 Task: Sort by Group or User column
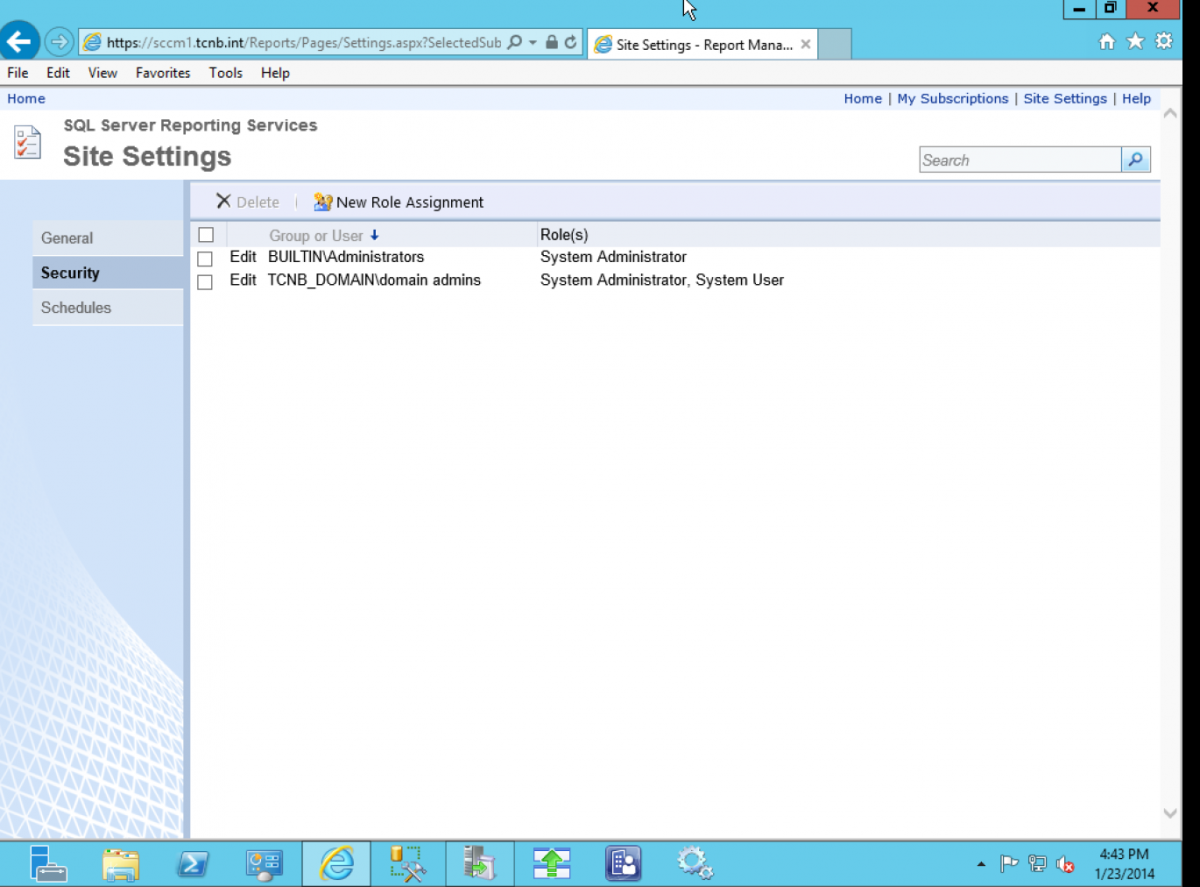click(316, 236)
